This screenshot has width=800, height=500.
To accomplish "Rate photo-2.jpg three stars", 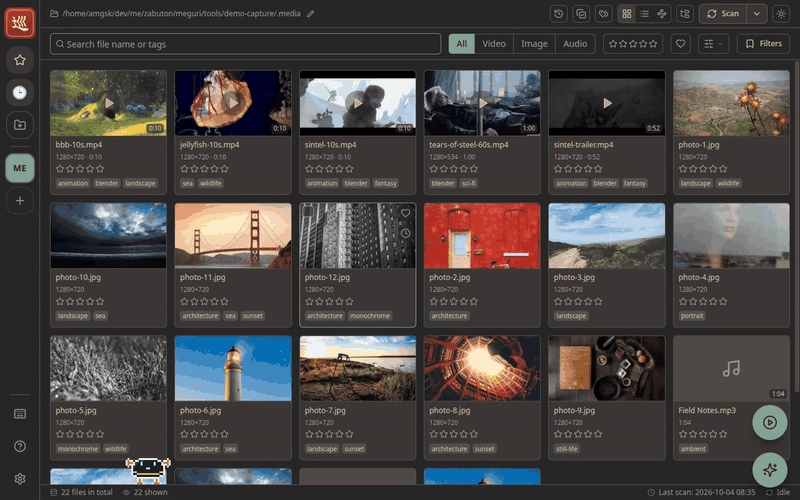I will tap(454, 302).
